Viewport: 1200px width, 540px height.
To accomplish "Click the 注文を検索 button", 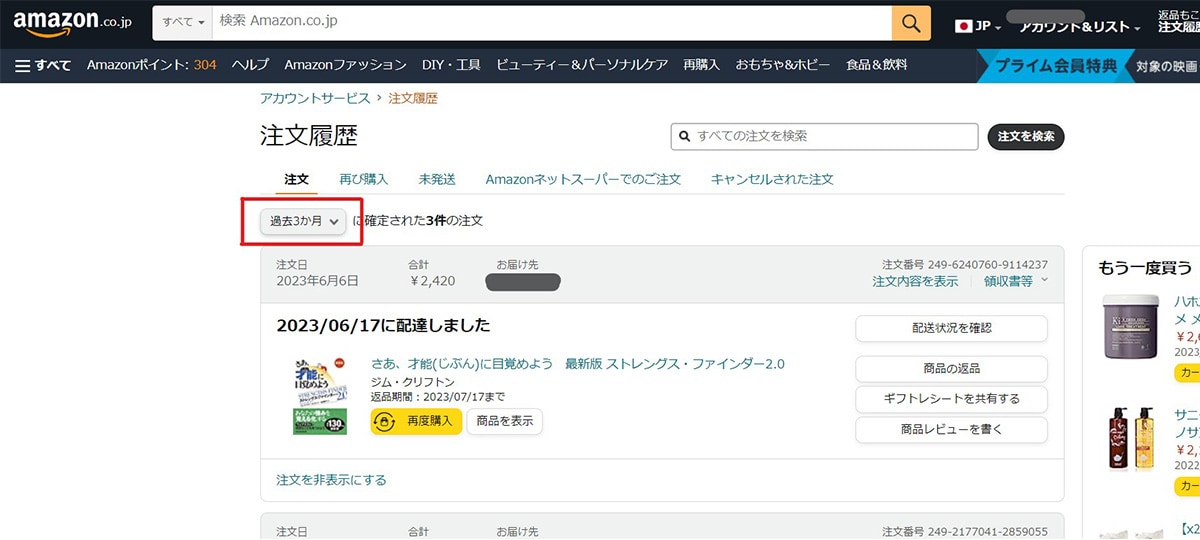I will click(1025, 136).
